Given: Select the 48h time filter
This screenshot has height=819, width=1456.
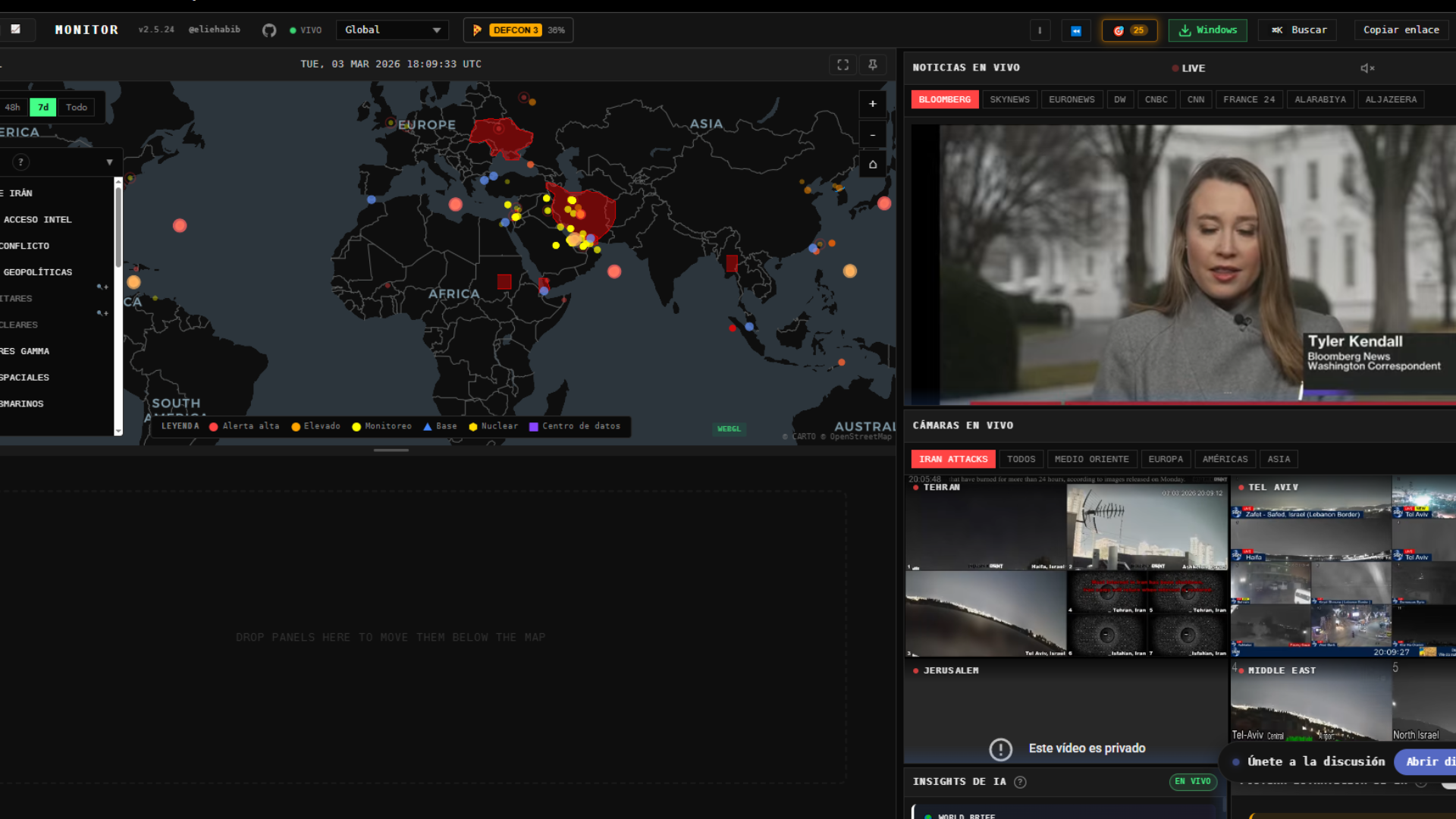Looking at the screenshot, I should (x=12, y=107).
